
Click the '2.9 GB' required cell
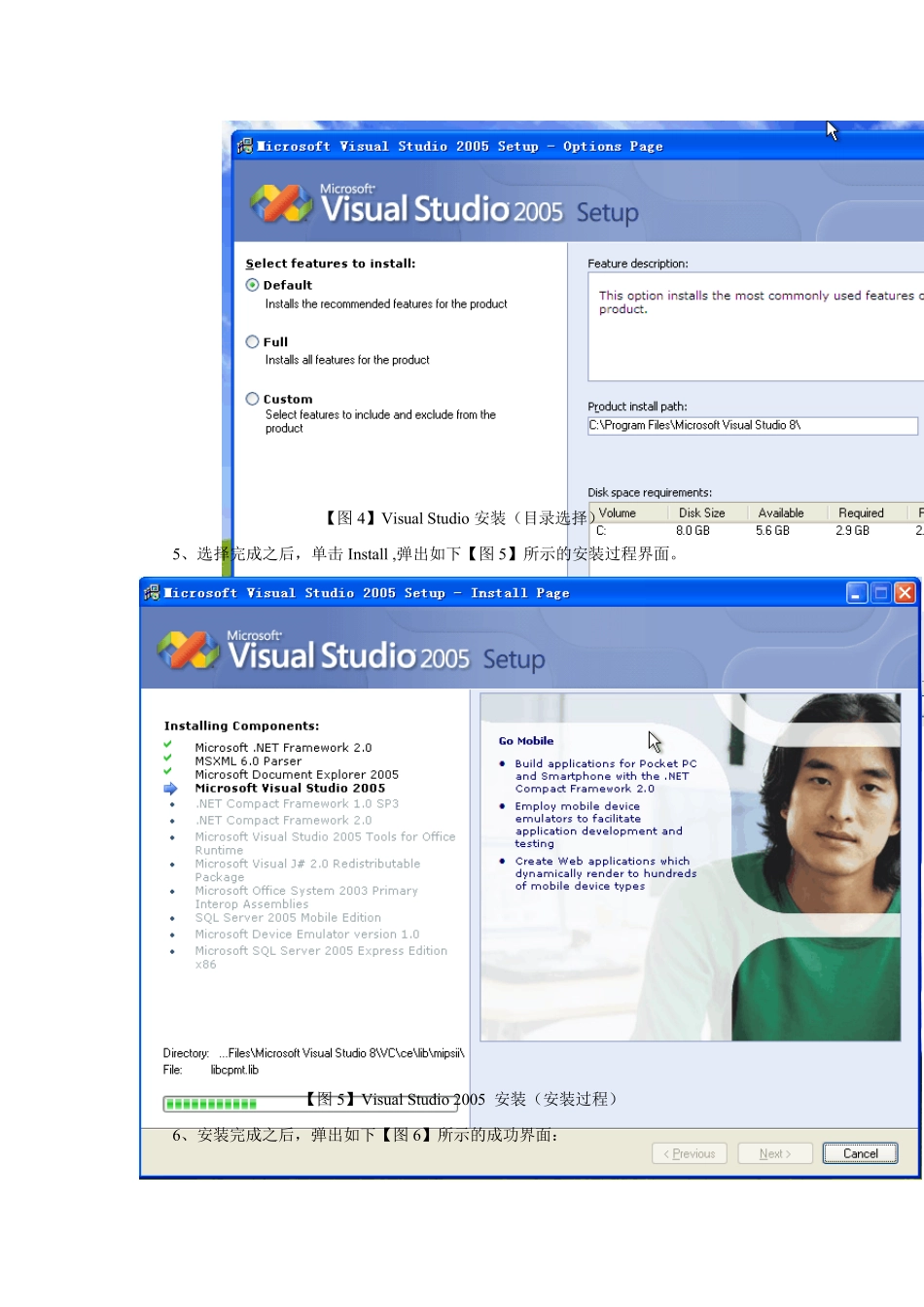852,531
